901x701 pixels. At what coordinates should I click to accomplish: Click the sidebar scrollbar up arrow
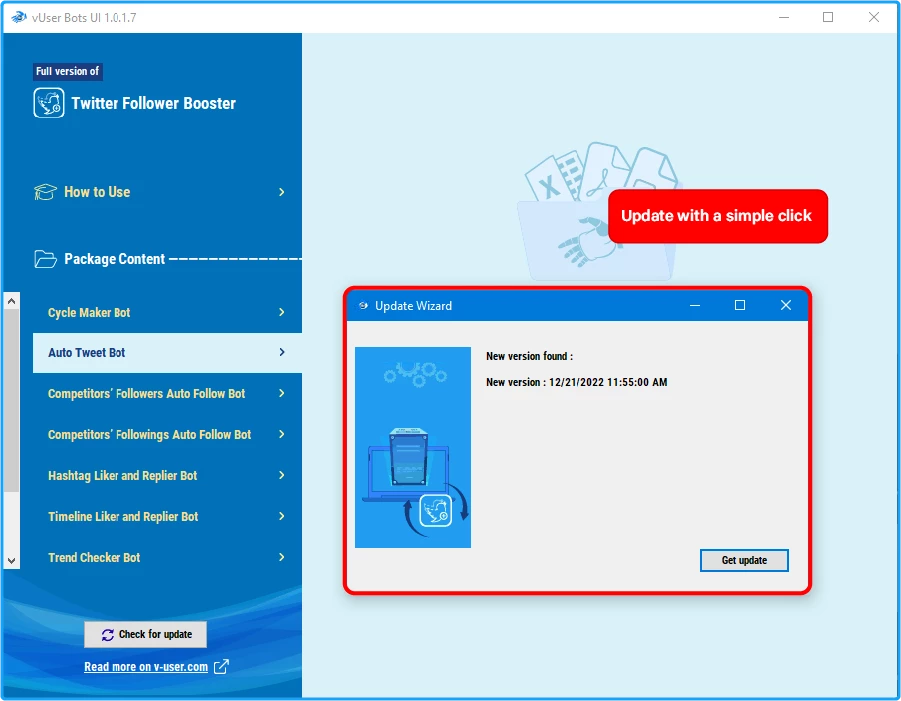11,301
